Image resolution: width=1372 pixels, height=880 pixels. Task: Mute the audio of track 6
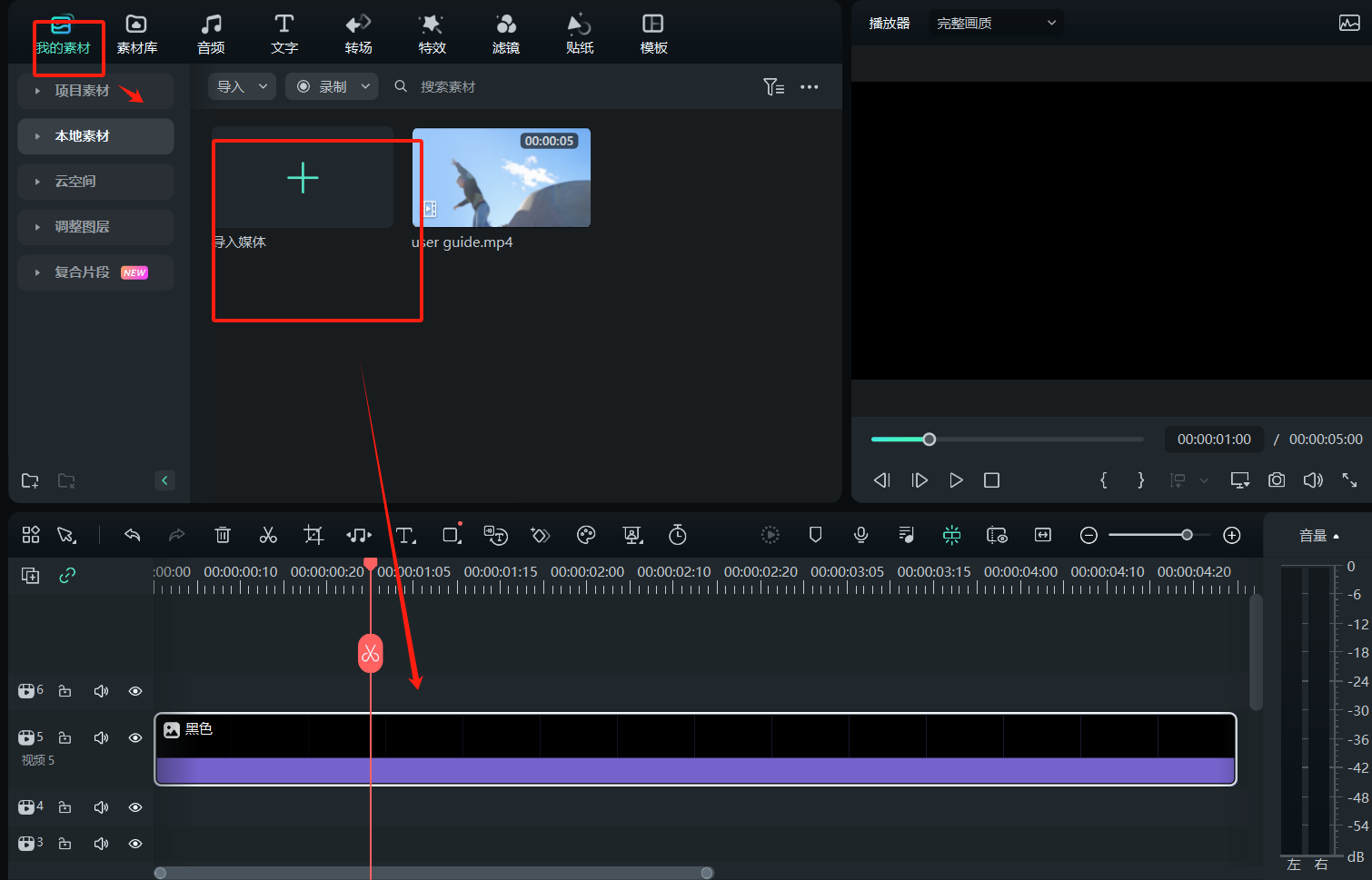click(x=101, y=691)
